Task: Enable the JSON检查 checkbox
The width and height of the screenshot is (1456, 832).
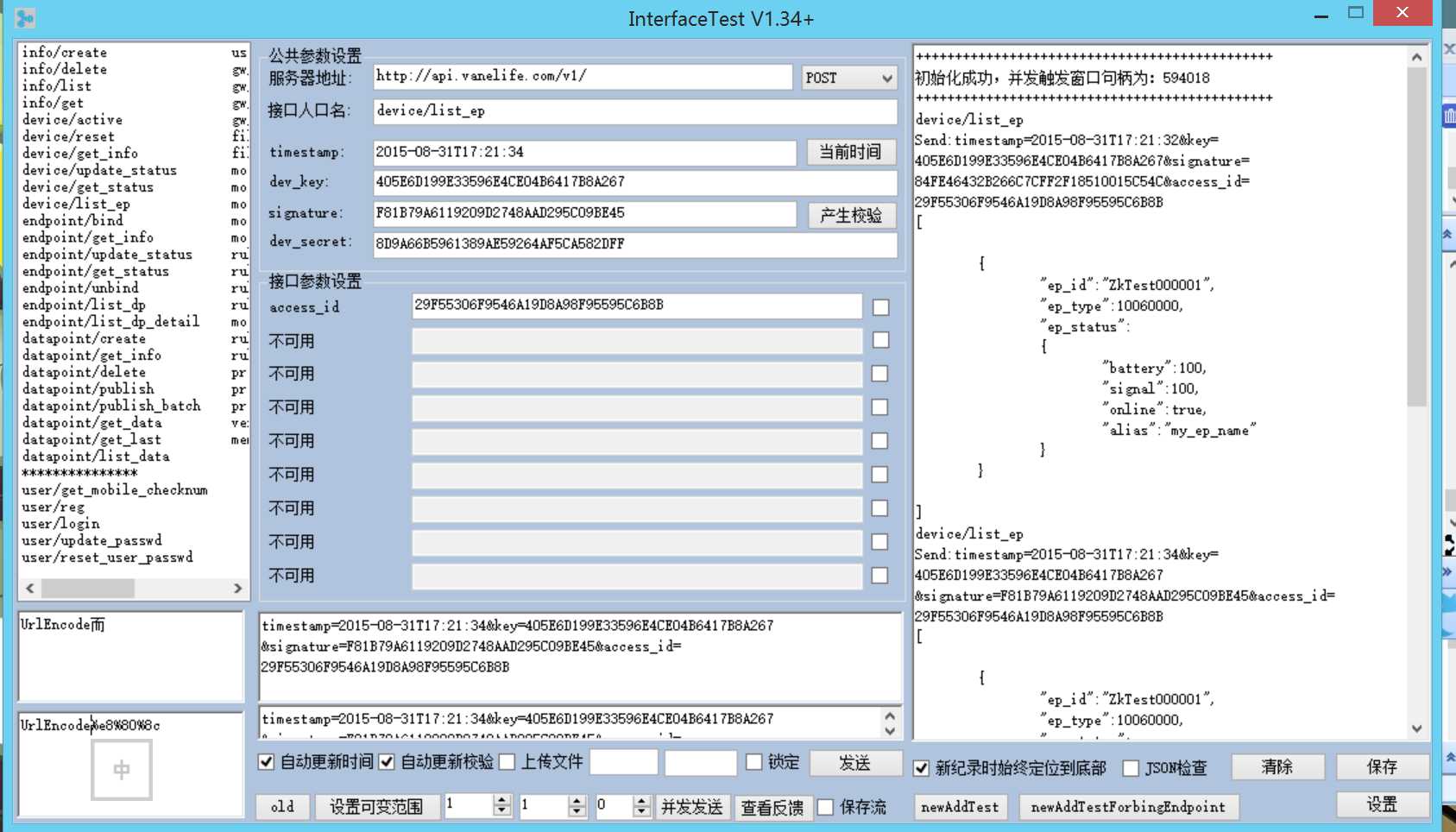Action: pyautogui.click(x=1131, y=768)
